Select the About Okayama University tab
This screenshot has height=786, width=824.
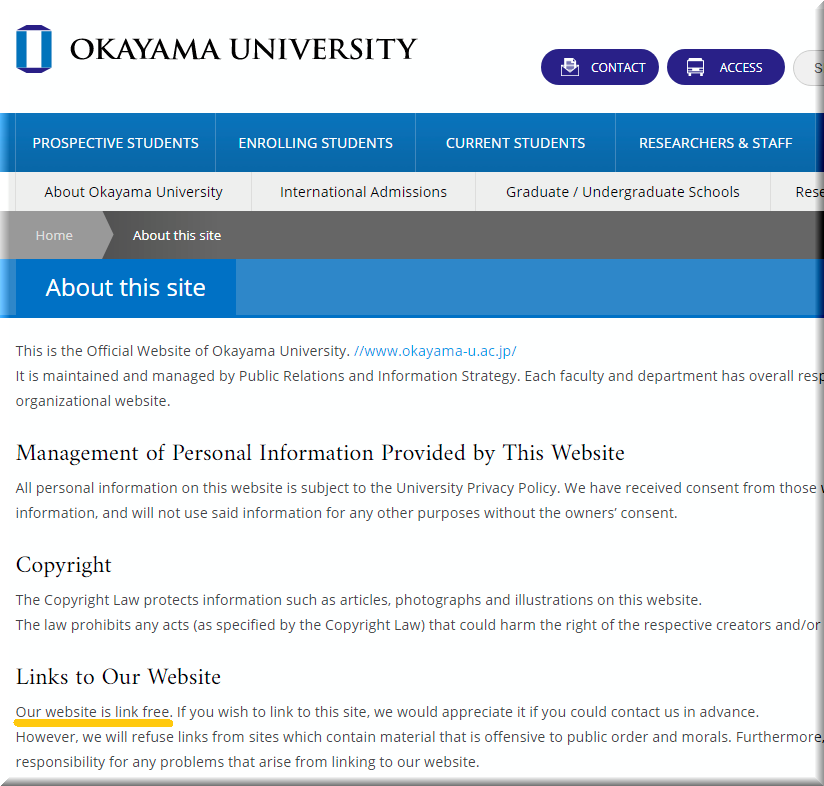click(x=133, y=192)
